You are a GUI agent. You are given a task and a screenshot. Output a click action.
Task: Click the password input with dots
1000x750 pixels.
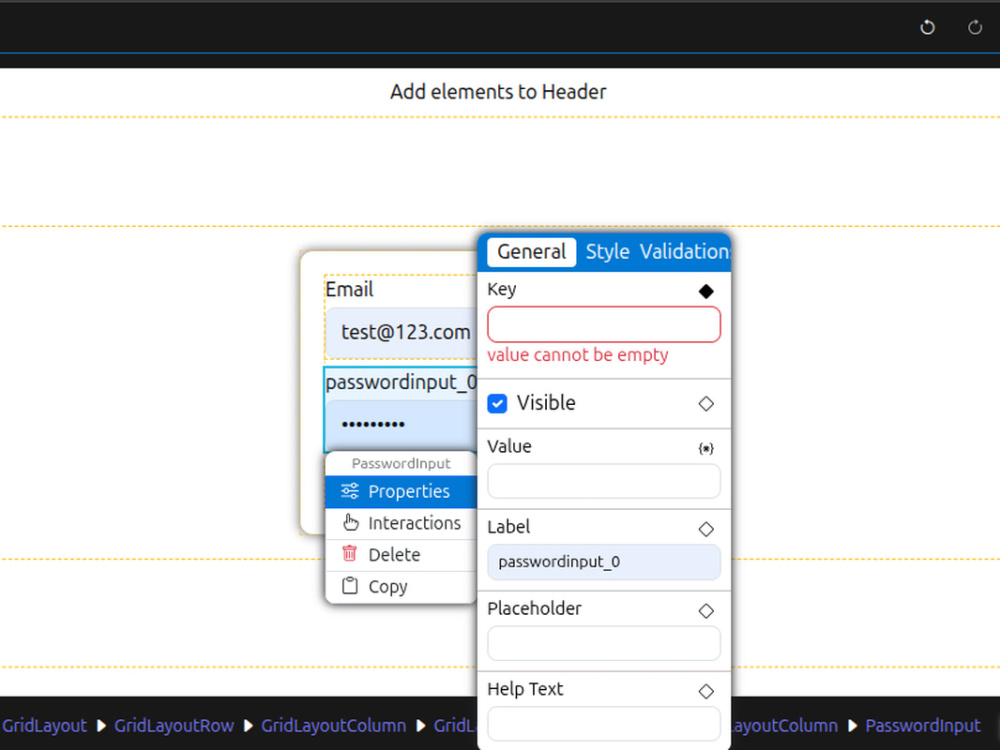point(402,425)
